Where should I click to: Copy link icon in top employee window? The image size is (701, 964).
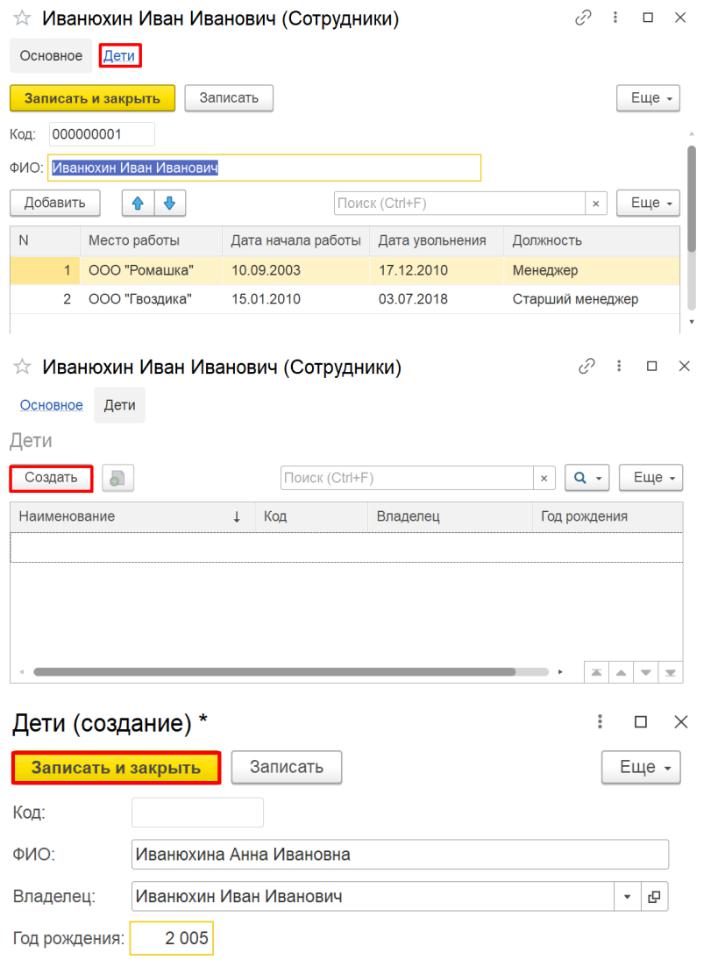tap(582, 18)
